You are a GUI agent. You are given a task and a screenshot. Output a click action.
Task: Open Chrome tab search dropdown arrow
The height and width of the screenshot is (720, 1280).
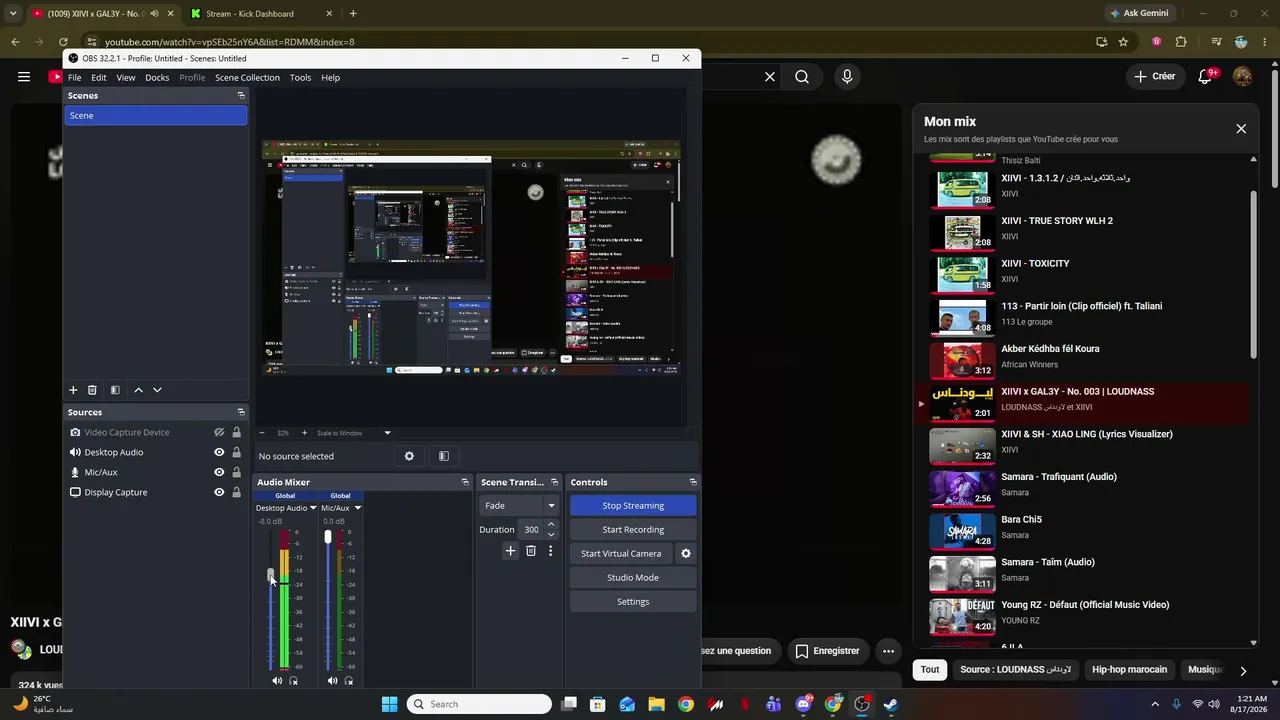pyautogui.click(x=13, y=13)
